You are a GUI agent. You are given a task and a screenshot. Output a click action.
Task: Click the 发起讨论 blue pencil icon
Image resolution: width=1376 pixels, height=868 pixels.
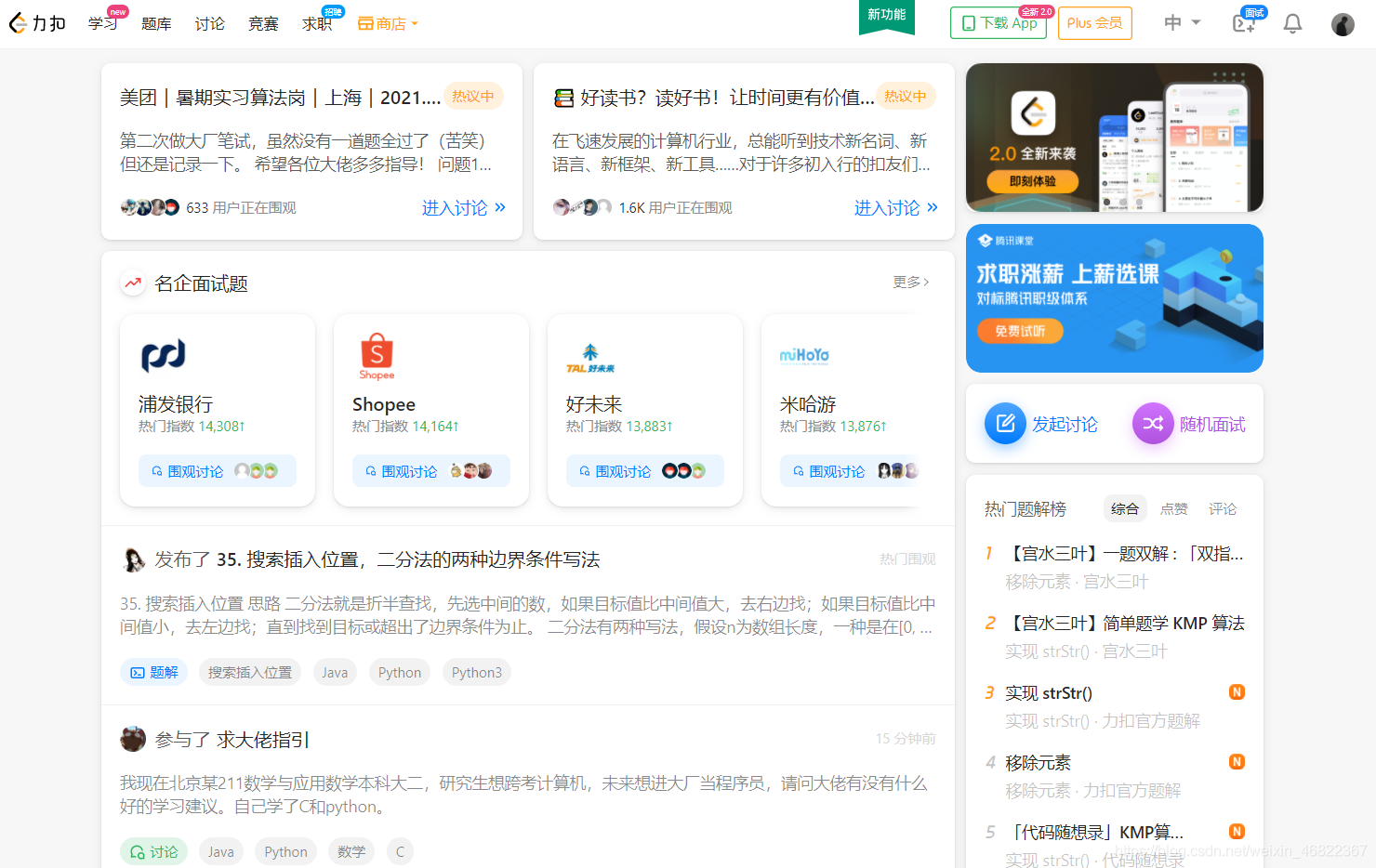point(1005,424)
